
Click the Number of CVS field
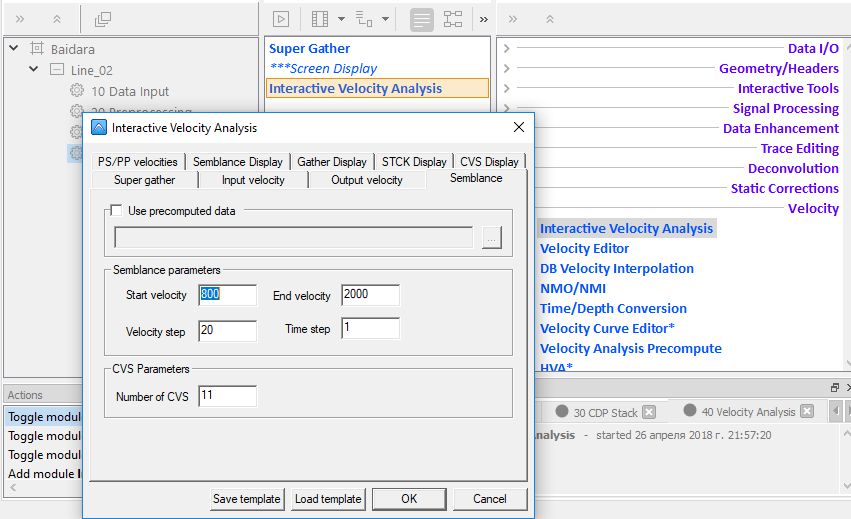(x=227, y=396)
